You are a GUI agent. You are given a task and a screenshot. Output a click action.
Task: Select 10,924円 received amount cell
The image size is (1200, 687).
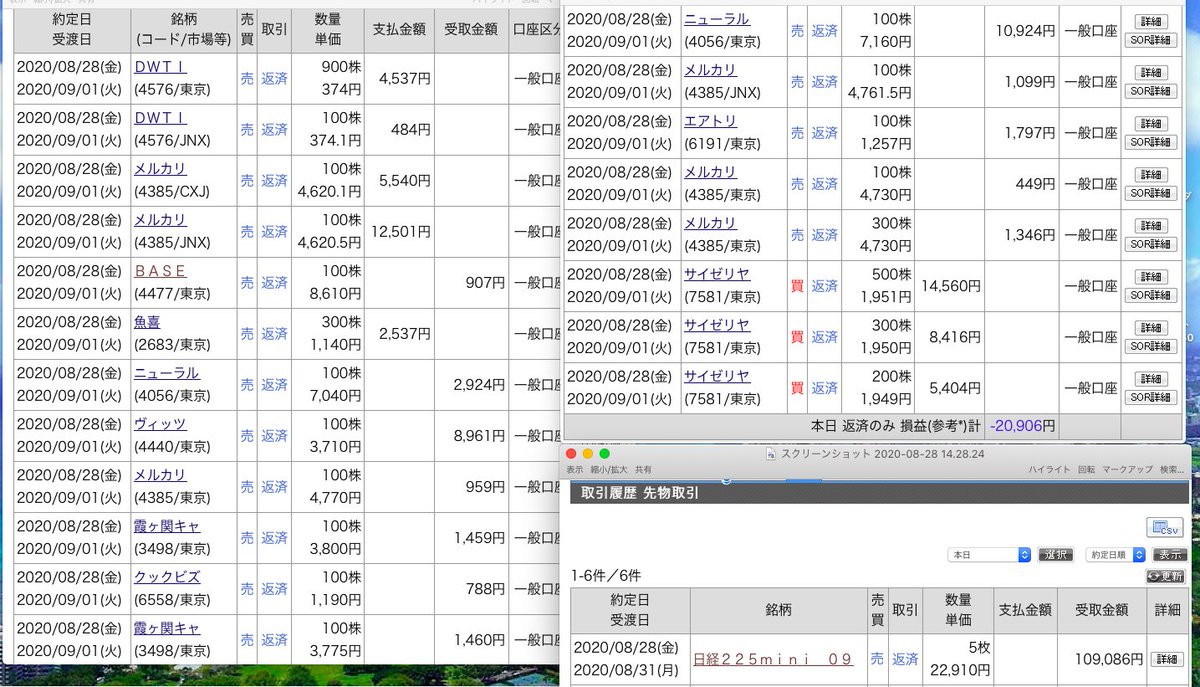(x=1025, y=31)
